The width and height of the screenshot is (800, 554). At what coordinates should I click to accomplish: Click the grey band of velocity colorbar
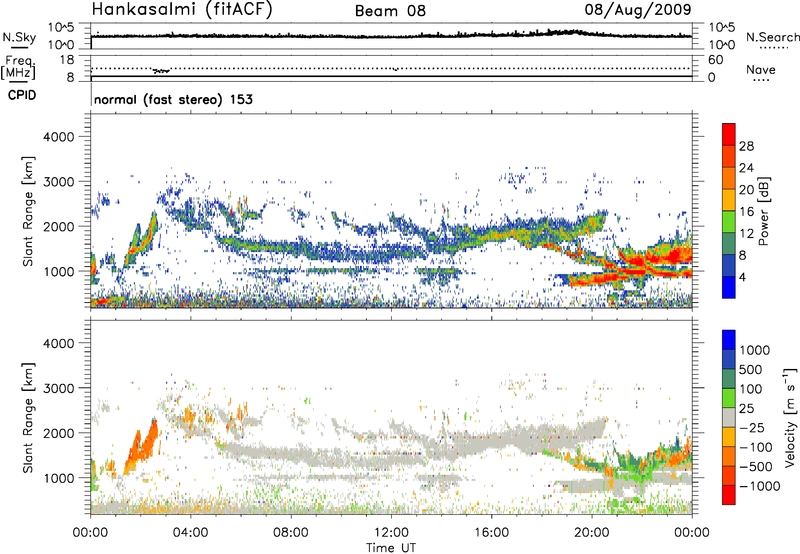(729, 418)
